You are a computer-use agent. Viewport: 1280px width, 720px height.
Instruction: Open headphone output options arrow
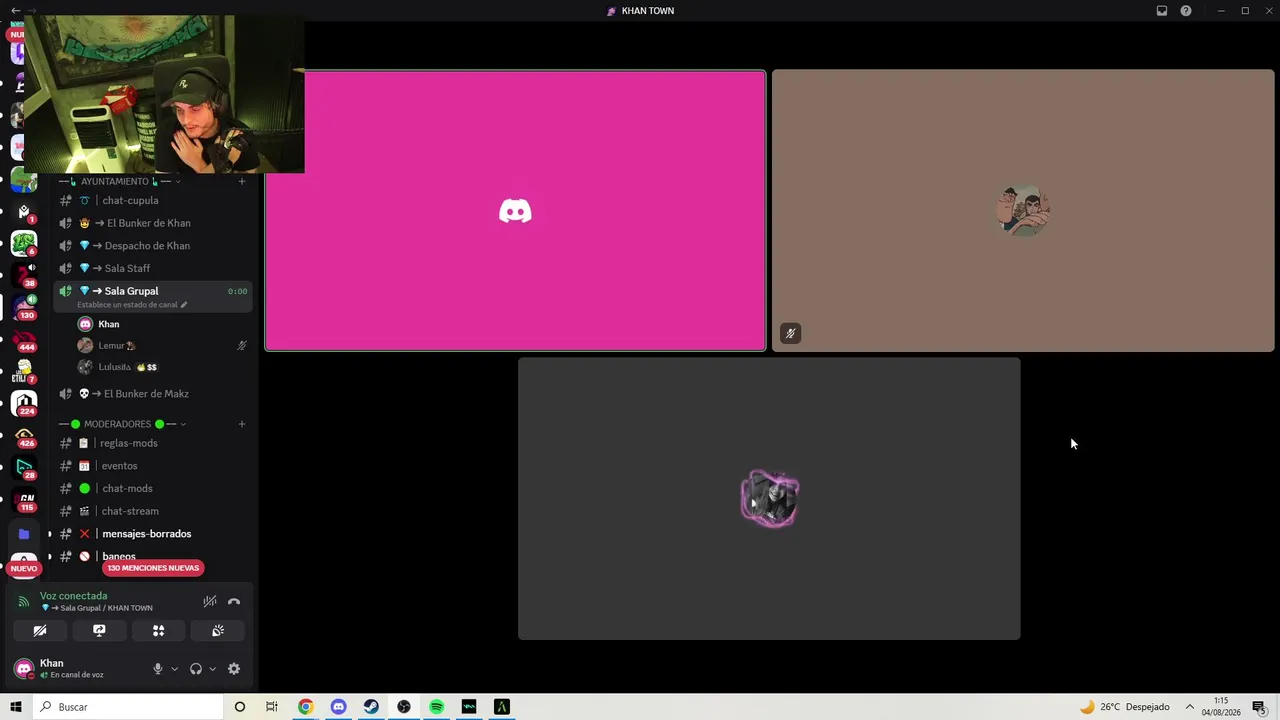212,669
